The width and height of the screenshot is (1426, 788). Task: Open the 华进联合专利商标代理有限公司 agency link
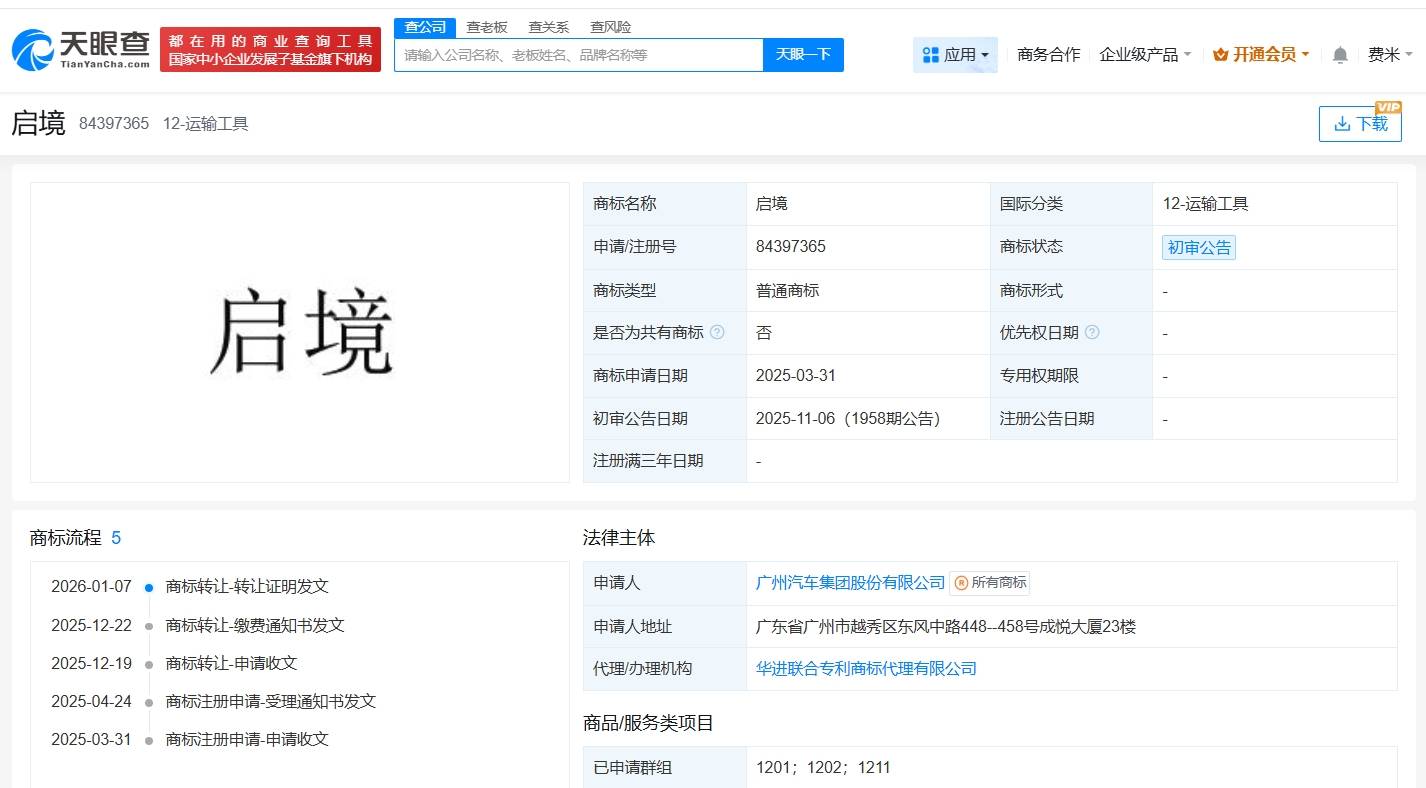click(865, 668)
